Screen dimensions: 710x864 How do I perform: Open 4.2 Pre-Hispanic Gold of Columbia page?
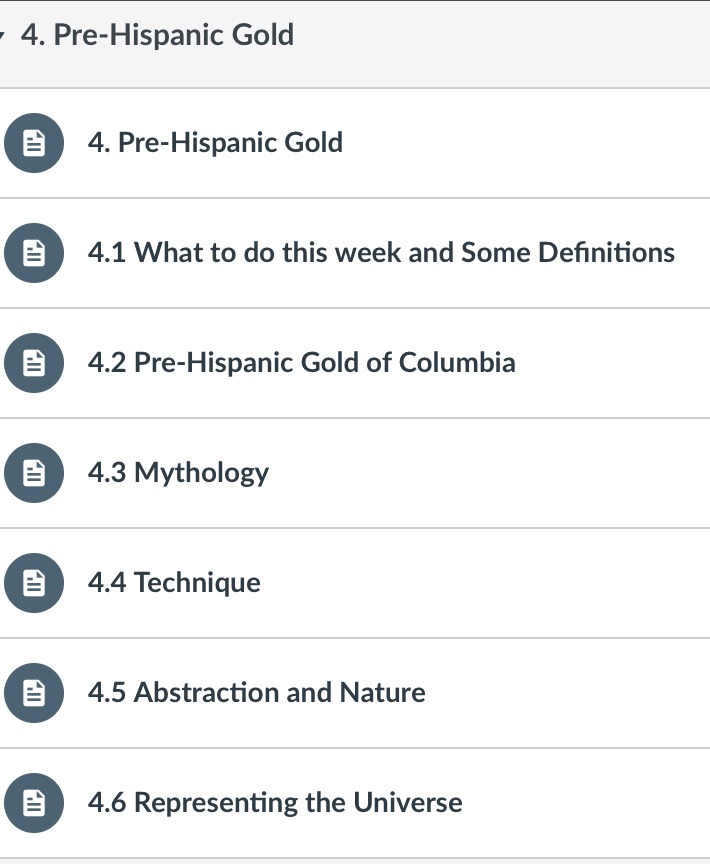(301, 363)
